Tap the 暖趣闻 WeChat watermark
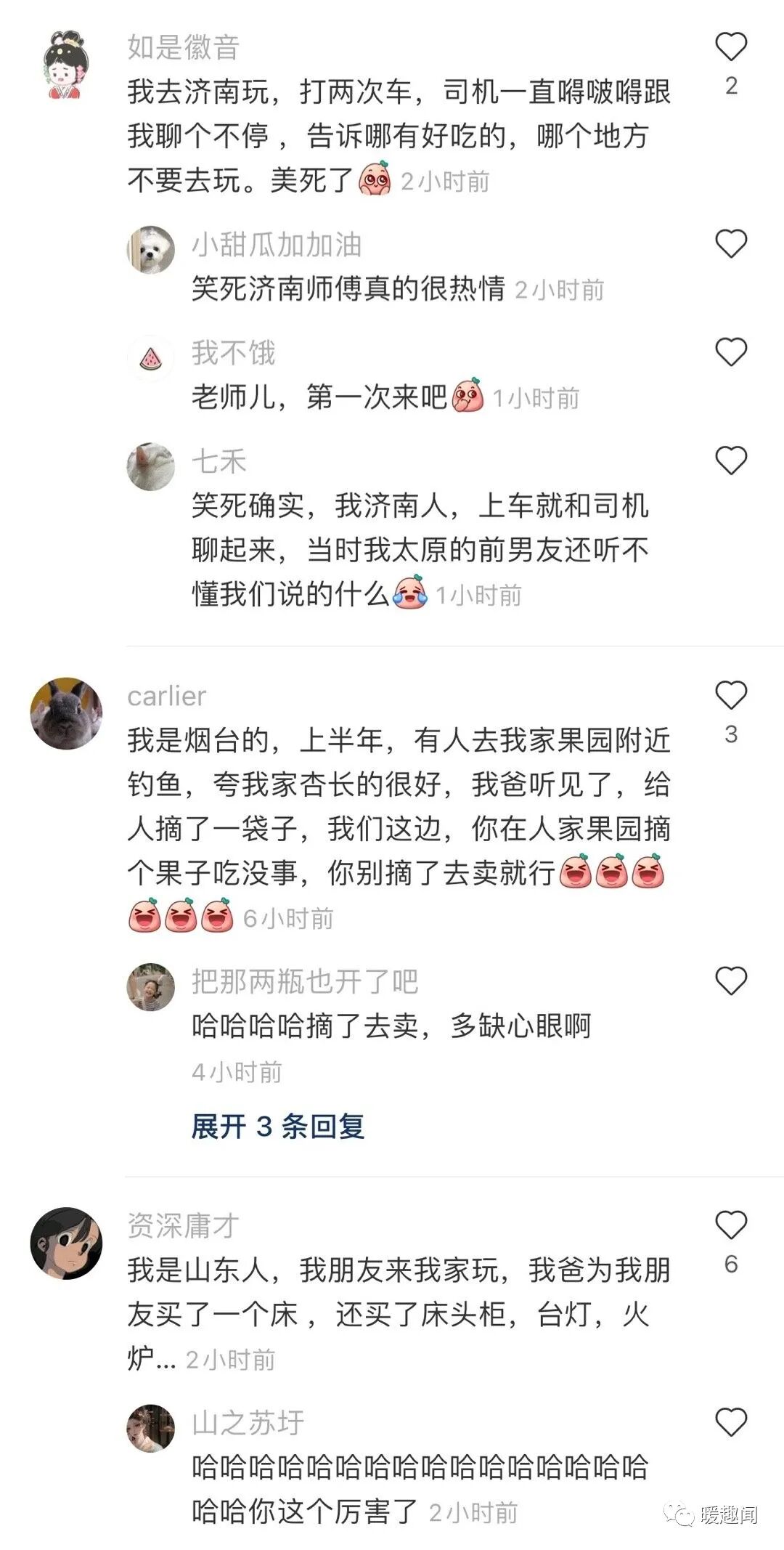 coord(714,1514)
